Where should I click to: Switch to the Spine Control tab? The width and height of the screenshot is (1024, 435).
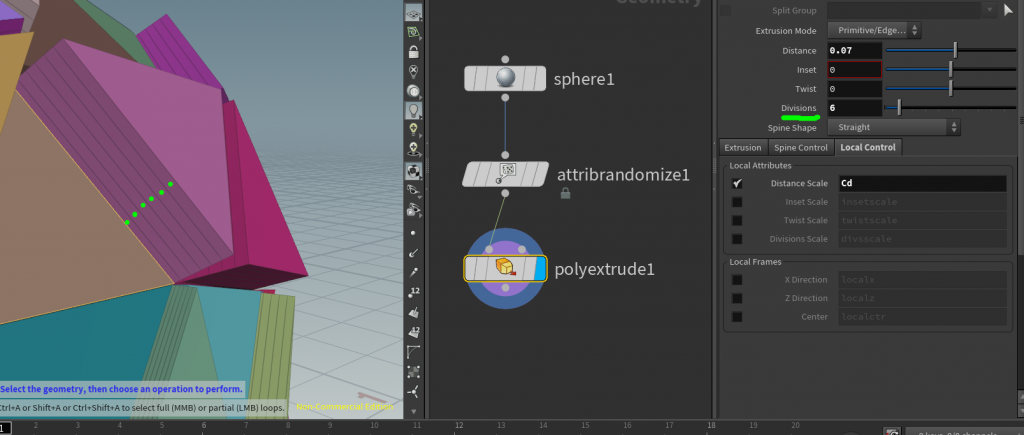coord(801,148)
